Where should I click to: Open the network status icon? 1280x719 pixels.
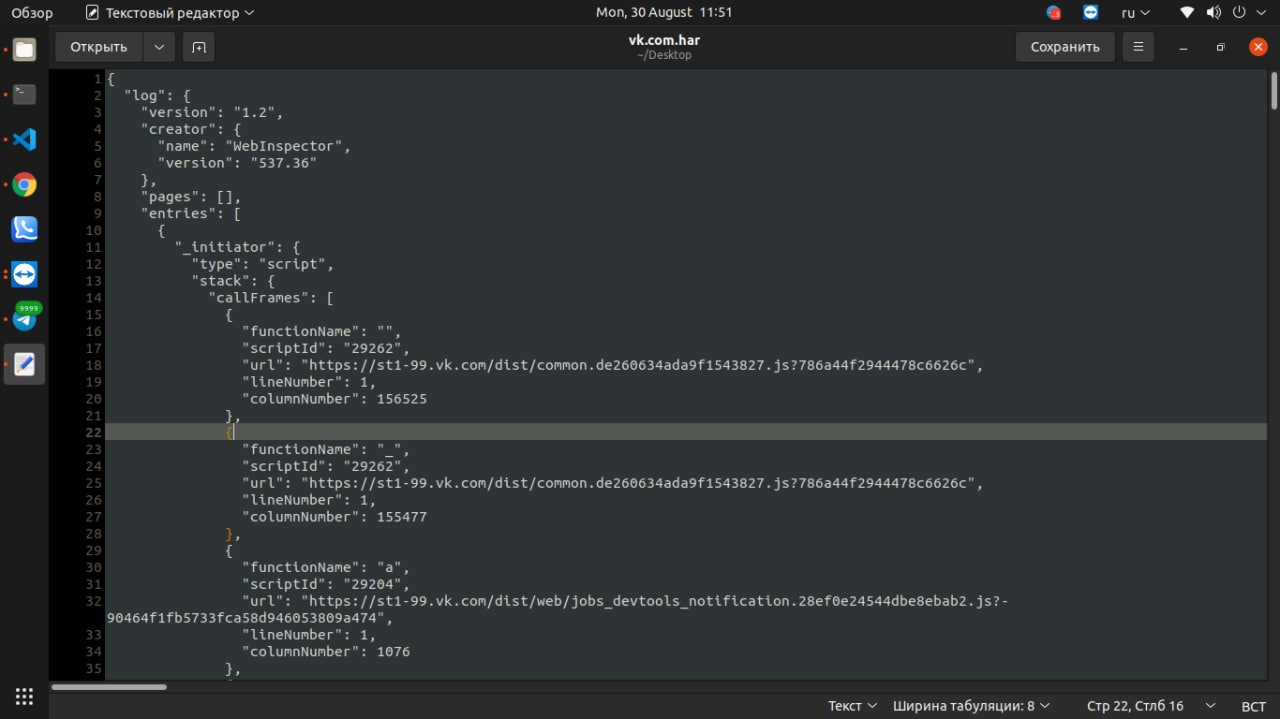tap(1187, 13)
